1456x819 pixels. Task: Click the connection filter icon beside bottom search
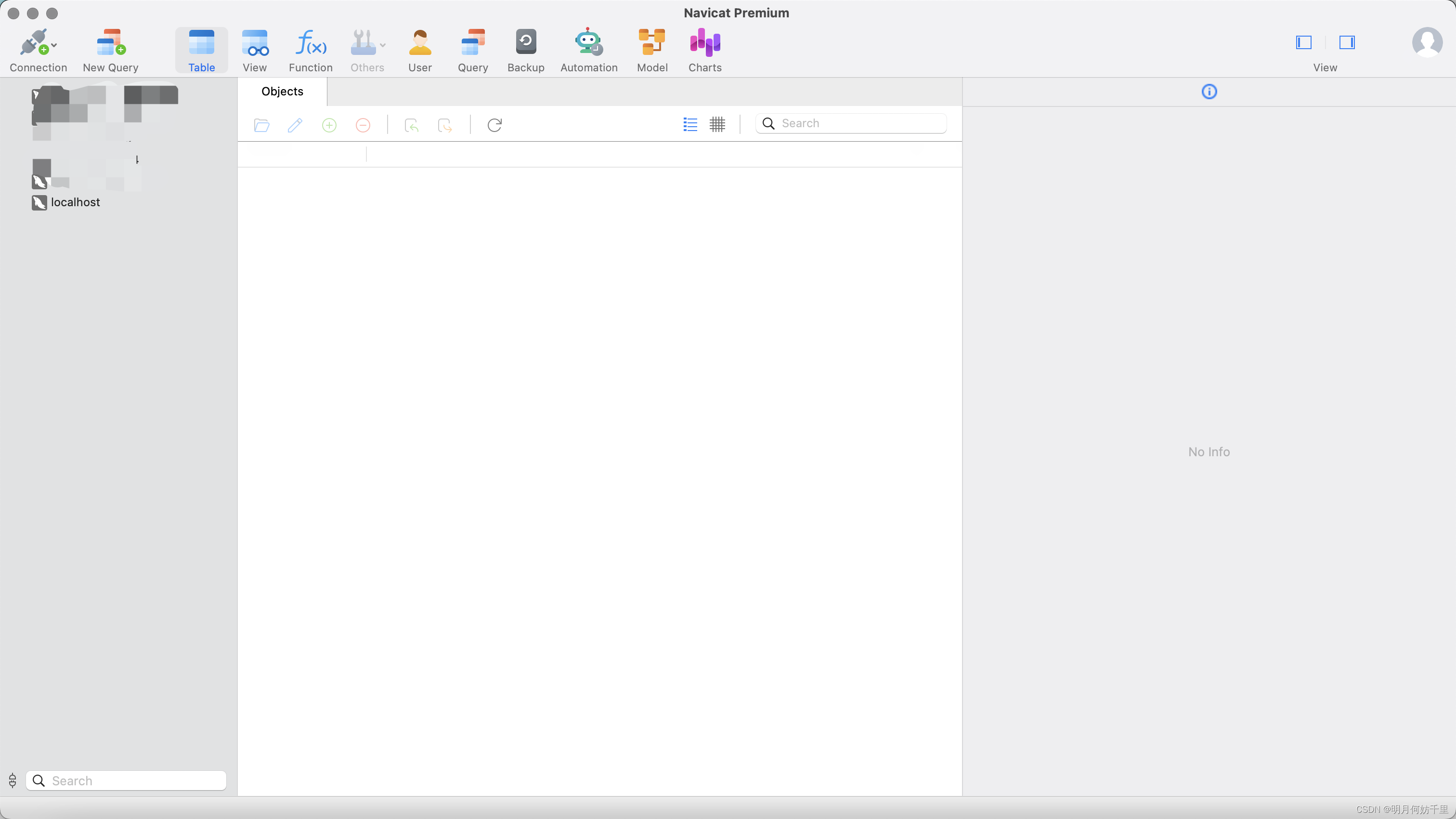13,780
